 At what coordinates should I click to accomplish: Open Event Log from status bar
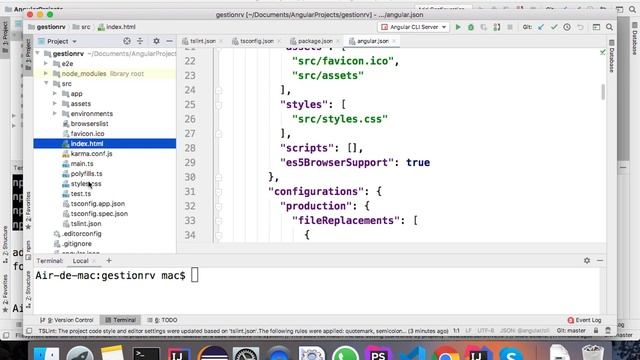584,320
